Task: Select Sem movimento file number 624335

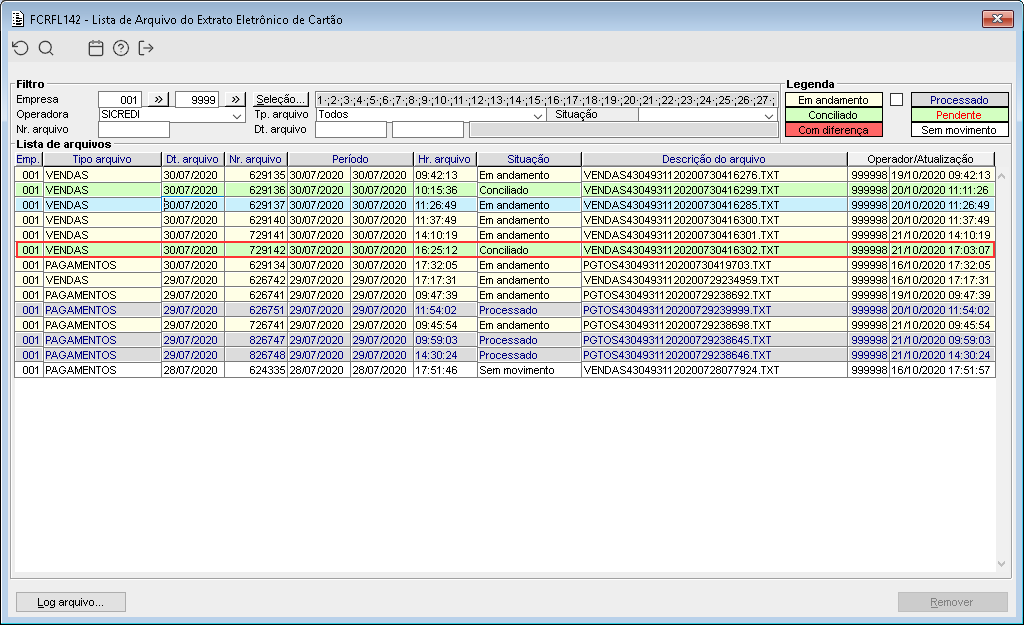Action: (504, 370)
